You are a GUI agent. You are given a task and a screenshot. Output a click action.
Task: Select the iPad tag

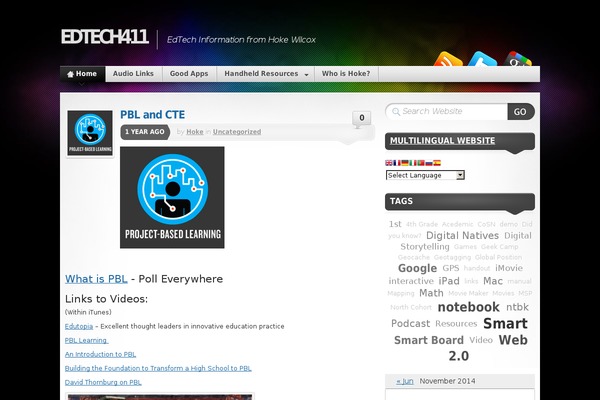click(x=449, y=281)
